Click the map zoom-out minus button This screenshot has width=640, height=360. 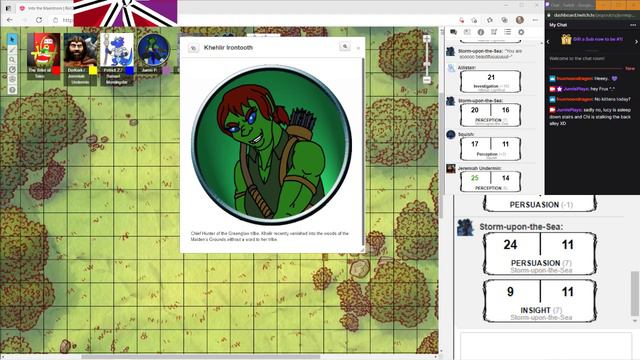pyautogui.click(x=427, y=80)
